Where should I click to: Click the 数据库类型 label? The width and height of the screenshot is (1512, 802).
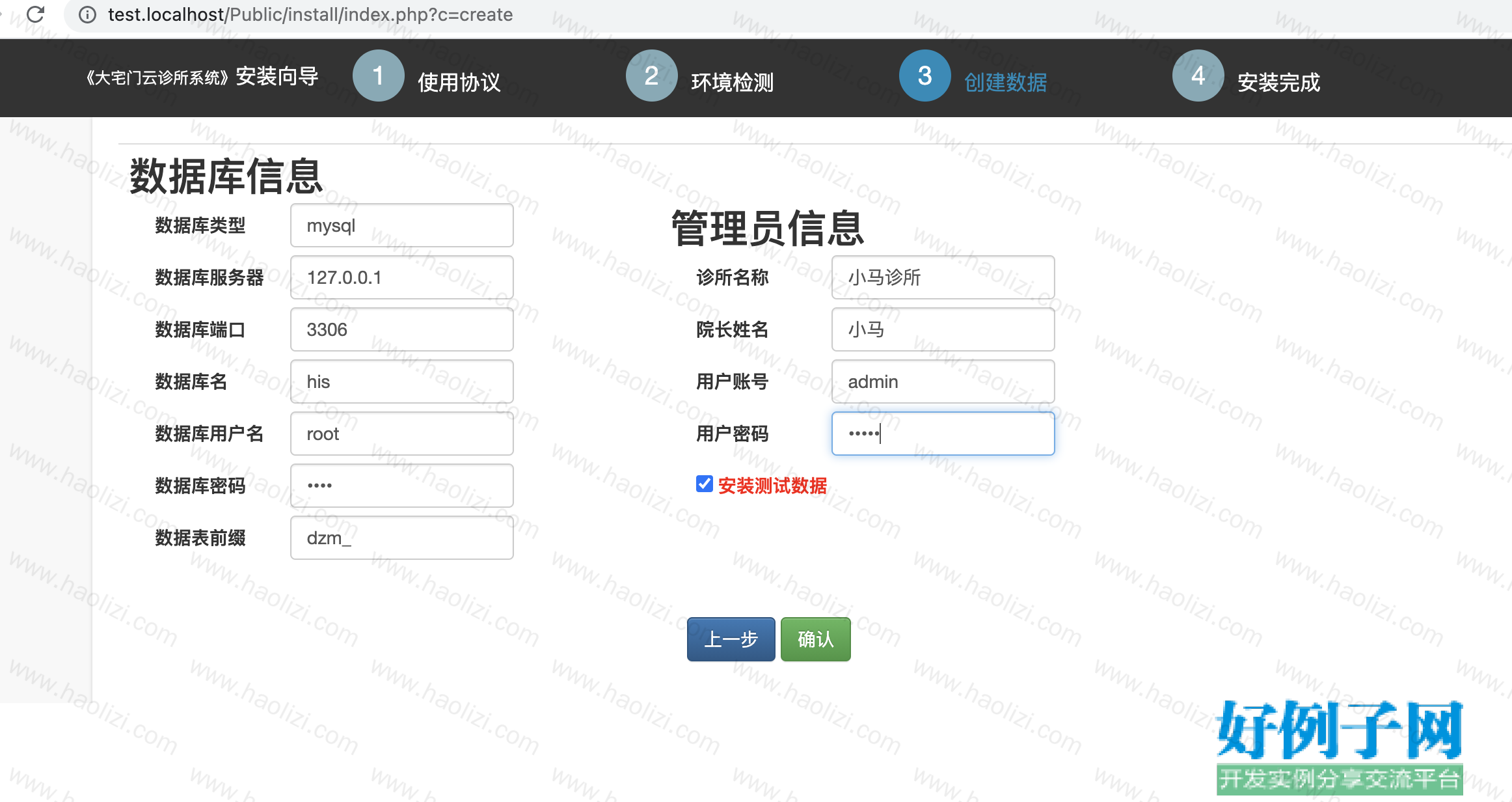[x=200, y=226]
